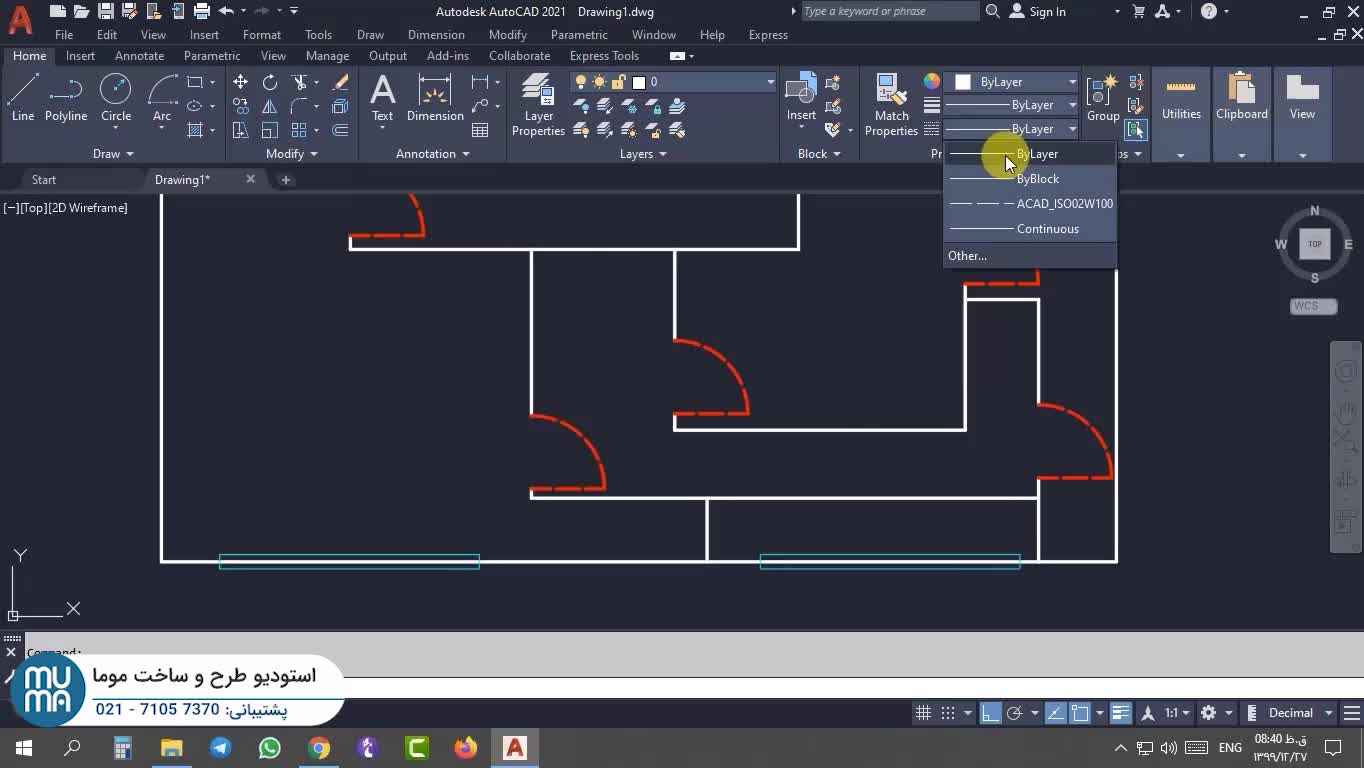Choose Other... in linetype list
1364x768 pixels.
(967, 256)
